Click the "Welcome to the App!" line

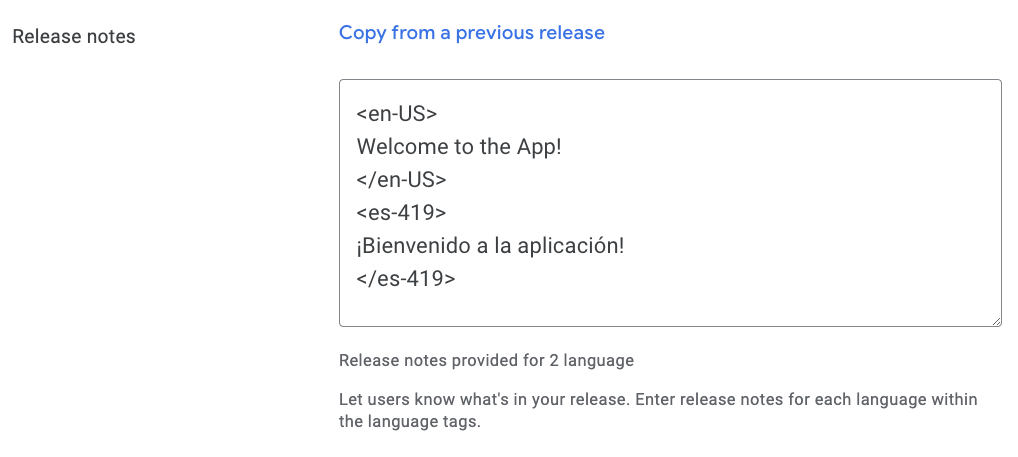click(459, 147)
